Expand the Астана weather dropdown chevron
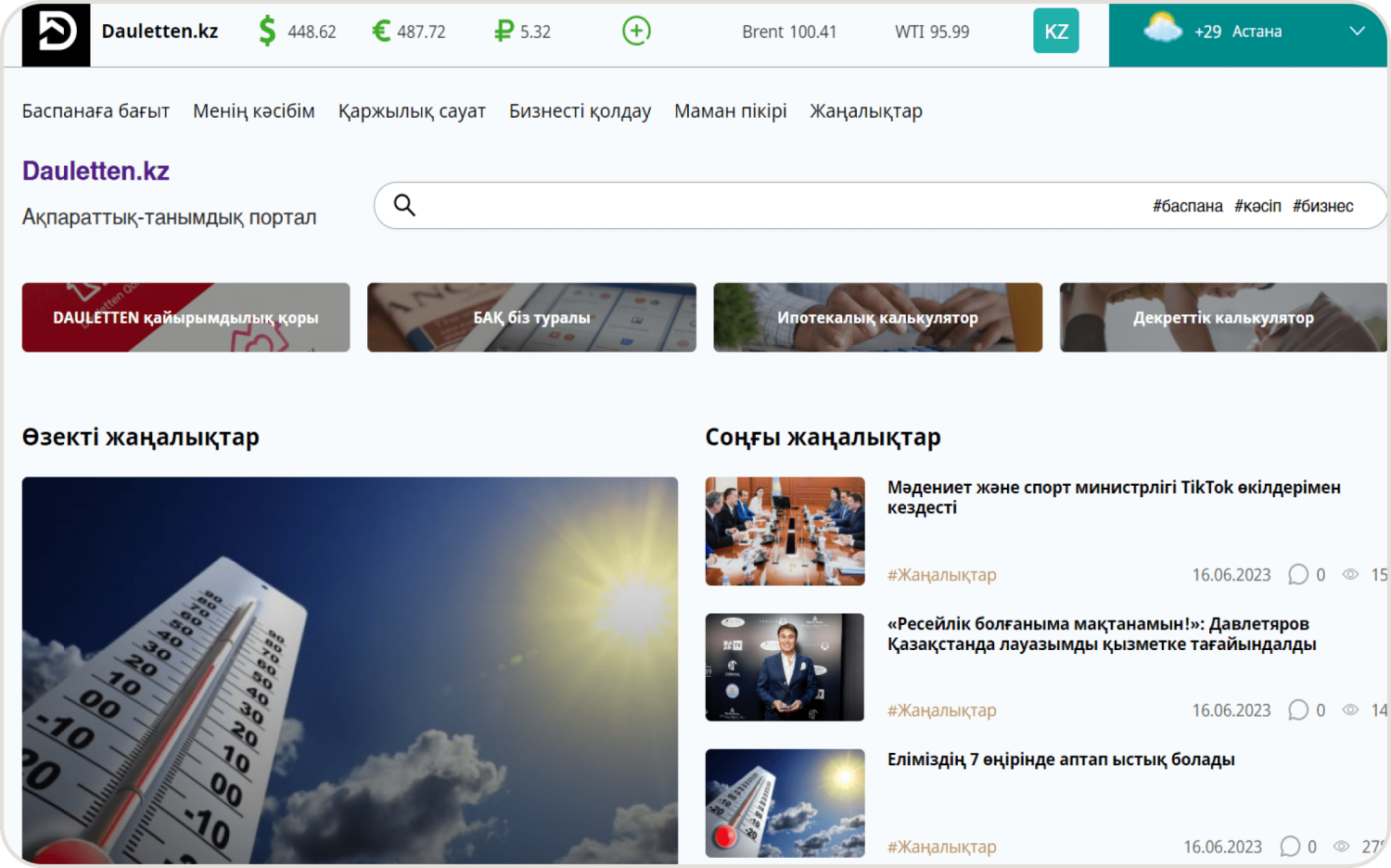 1357,31
